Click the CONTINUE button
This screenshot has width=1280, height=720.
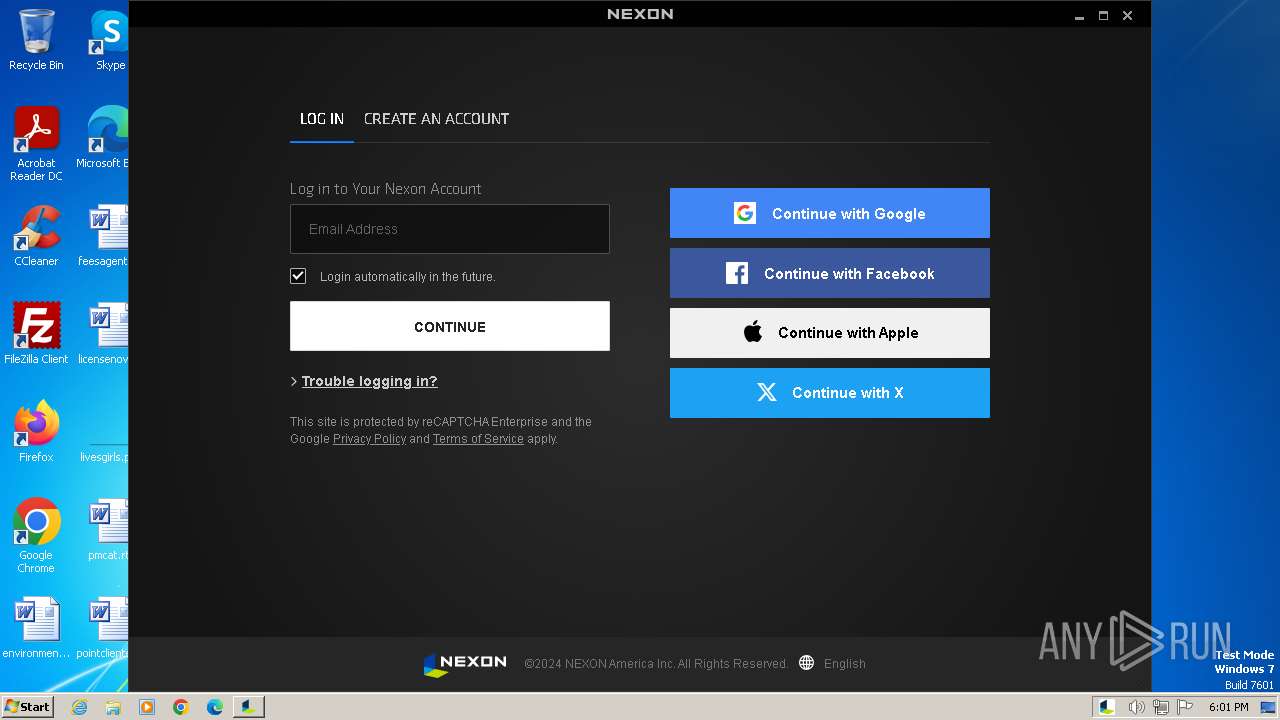[450, 326]
